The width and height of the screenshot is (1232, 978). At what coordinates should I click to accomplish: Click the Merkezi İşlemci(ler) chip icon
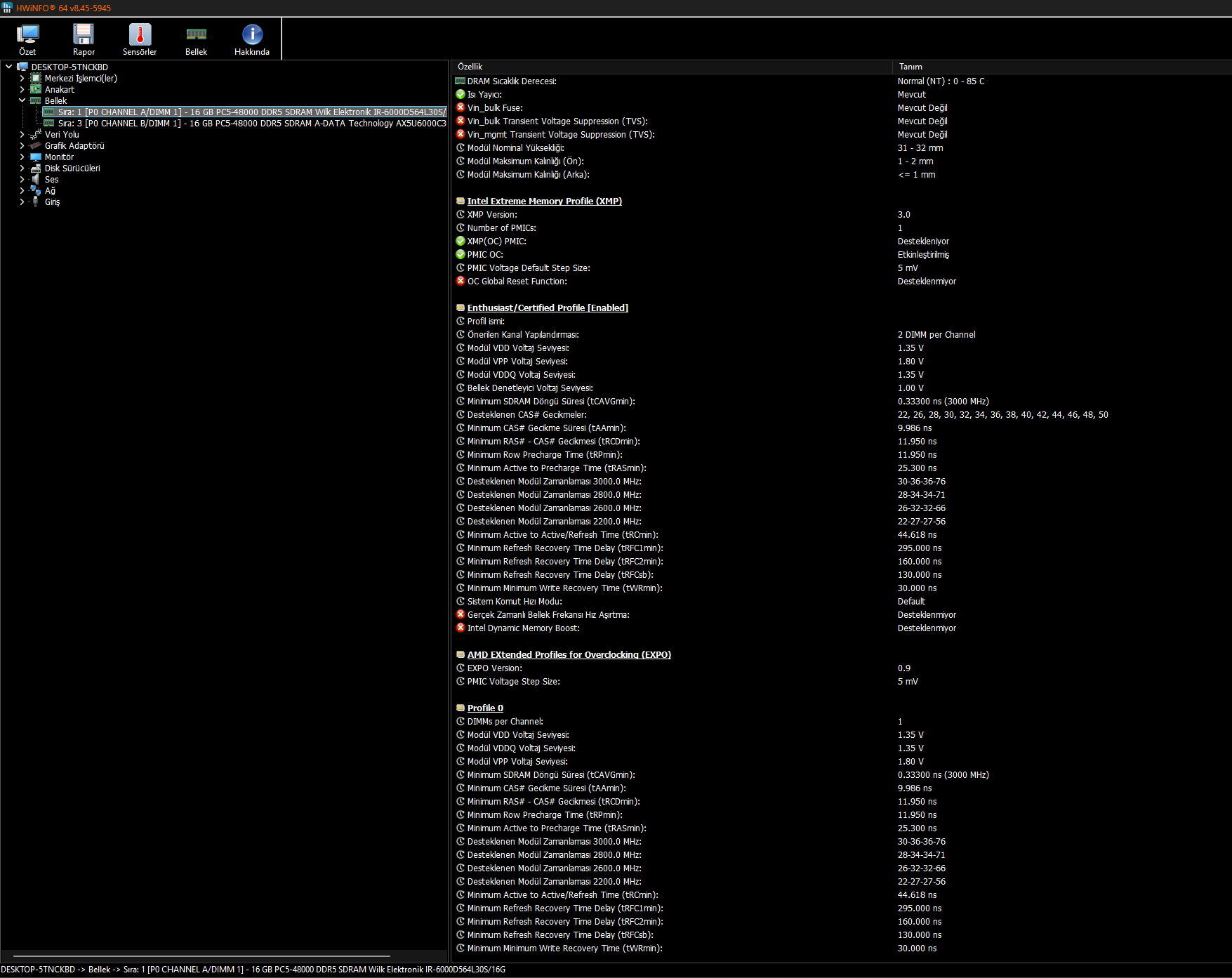click(36, 79)
